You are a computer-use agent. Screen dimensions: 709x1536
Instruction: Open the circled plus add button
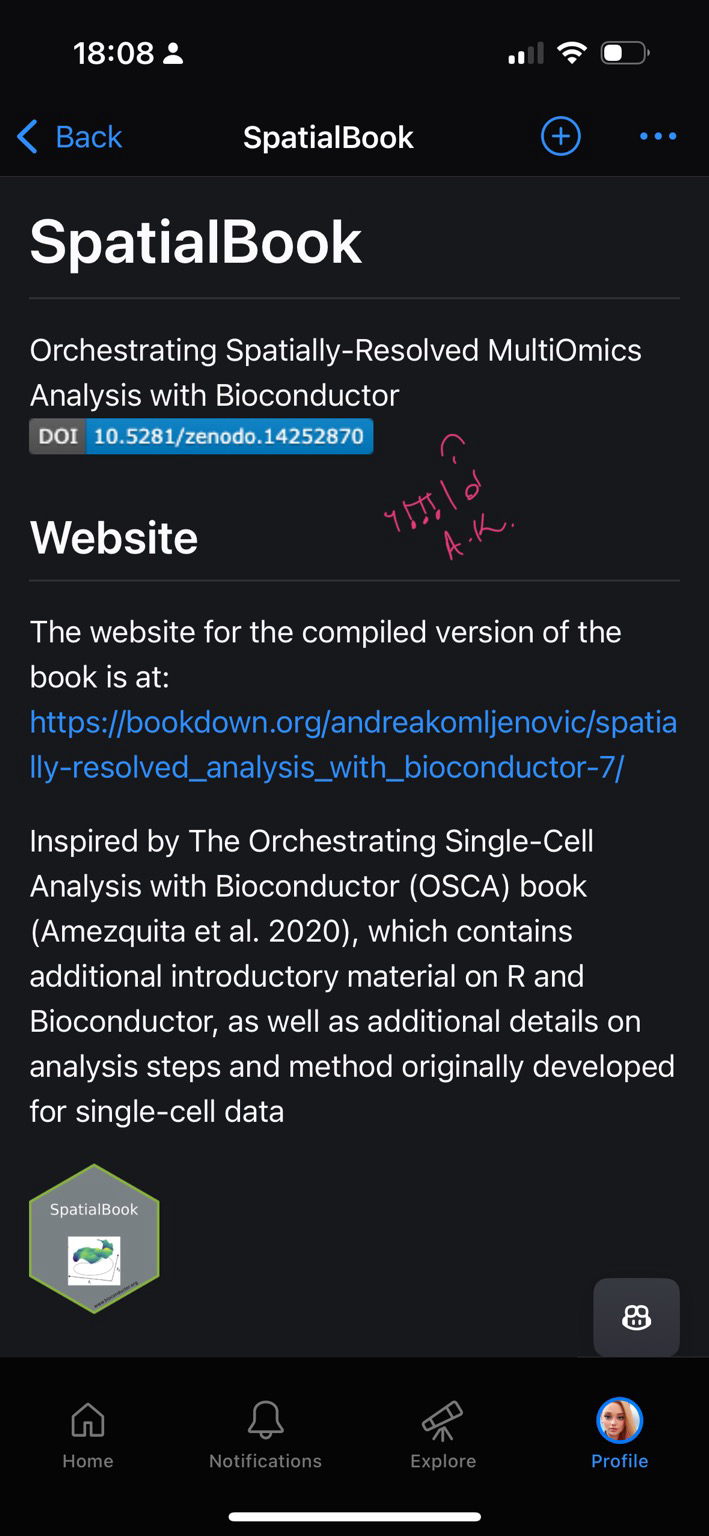click(x=560, y=136)
